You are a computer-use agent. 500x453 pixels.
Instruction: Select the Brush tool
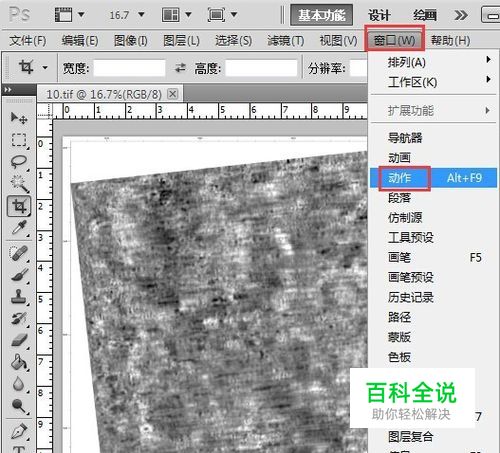(19, 275)
